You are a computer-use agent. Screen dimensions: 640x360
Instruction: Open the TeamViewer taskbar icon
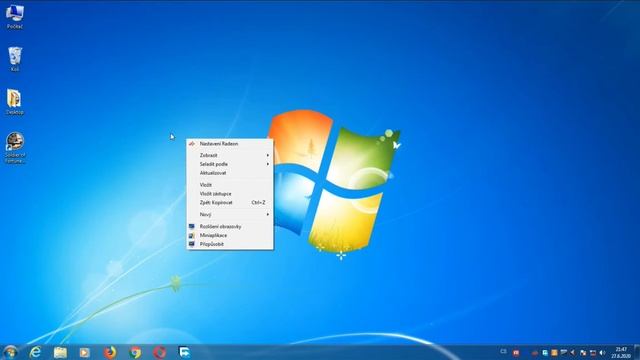[x=184, y=352]
